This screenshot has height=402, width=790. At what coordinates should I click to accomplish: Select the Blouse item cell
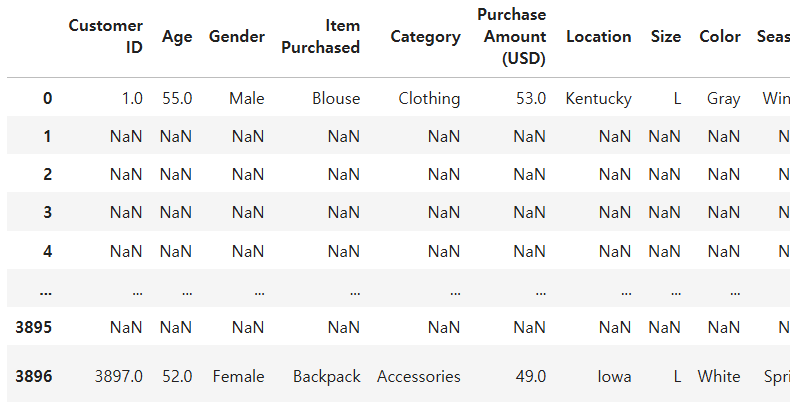tap(336, 98)
